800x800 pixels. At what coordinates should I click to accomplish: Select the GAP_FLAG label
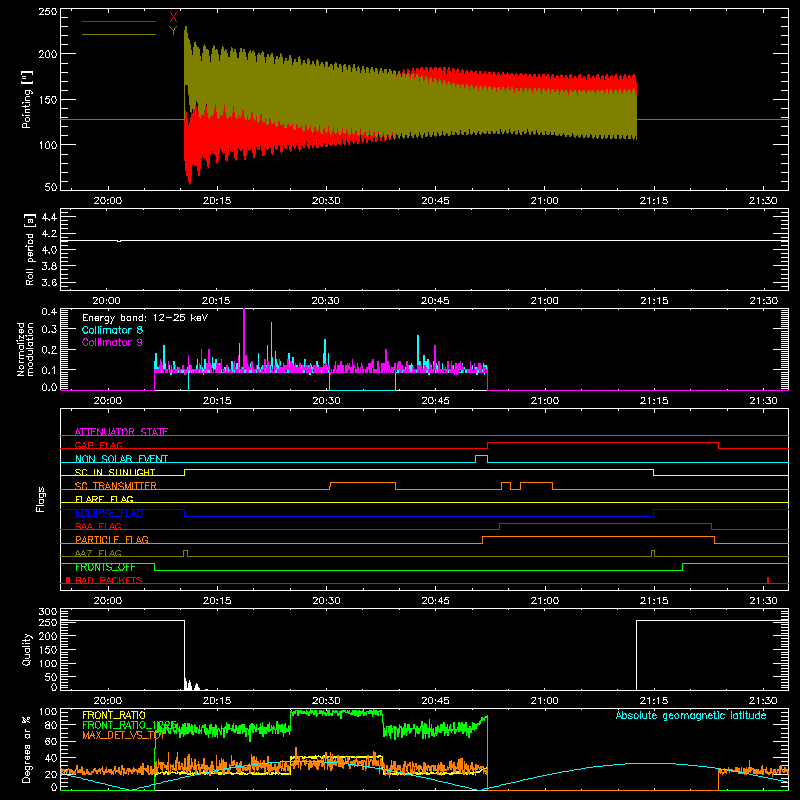tap(98, 445)
